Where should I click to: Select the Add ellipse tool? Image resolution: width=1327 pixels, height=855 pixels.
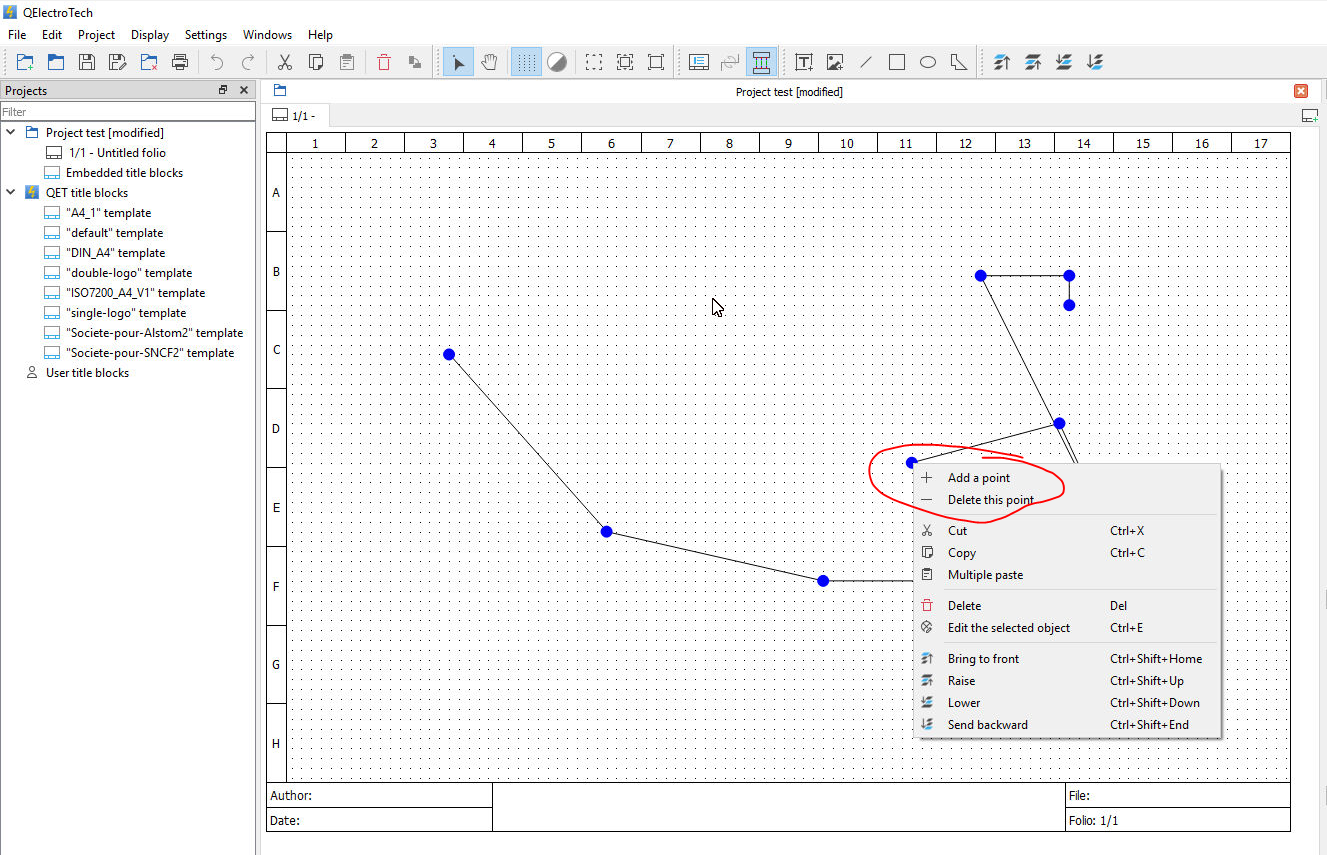pos(928,62)
